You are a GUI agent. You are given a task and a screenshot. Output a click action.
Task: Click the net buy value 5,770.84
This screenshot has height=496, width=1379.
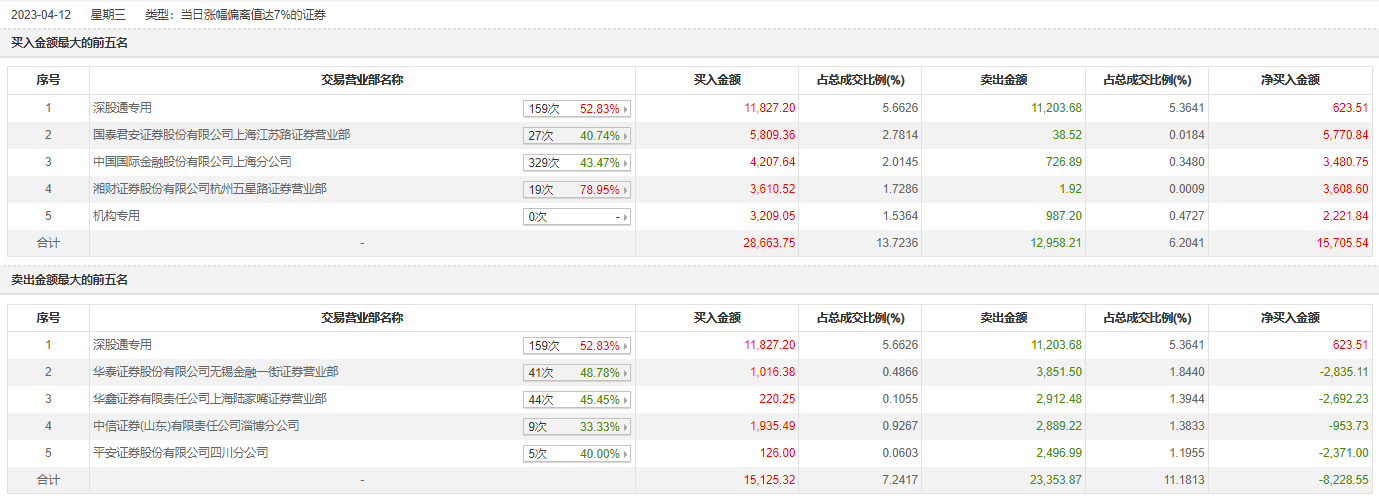point(1341,135)
